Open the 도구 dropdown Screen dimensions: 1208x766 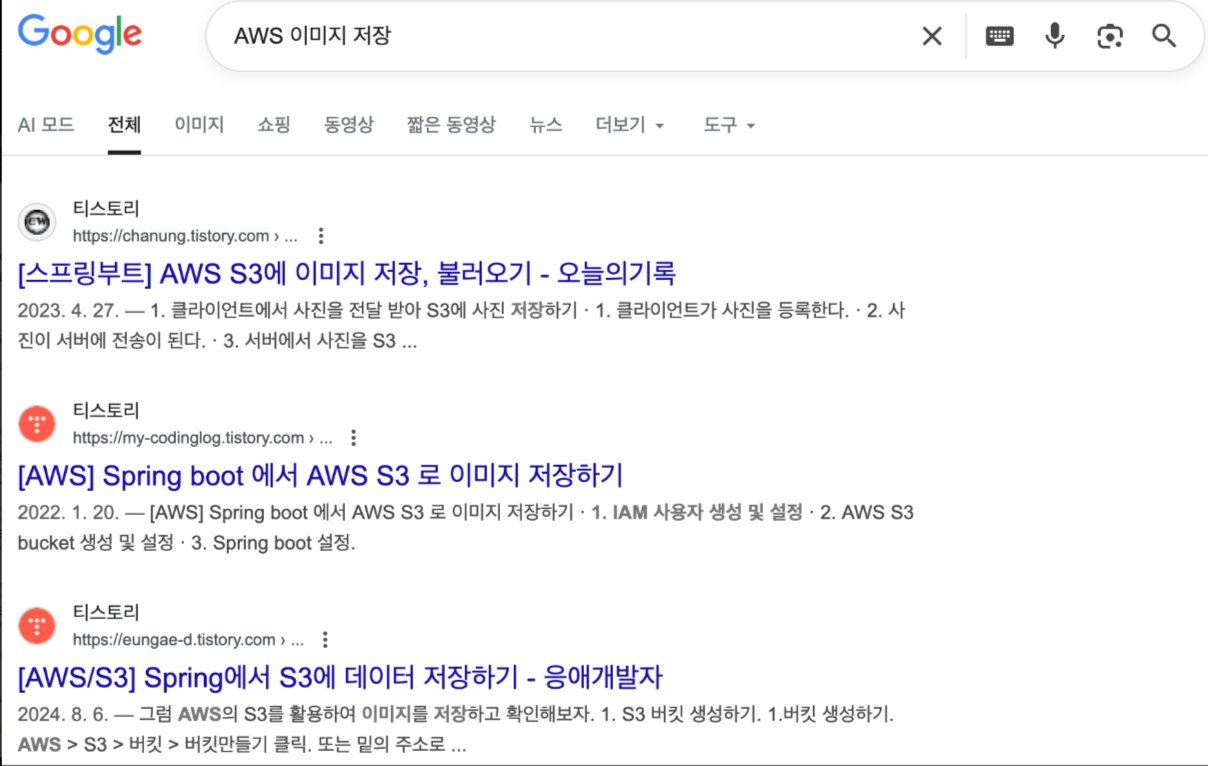(x=729, y=125)
